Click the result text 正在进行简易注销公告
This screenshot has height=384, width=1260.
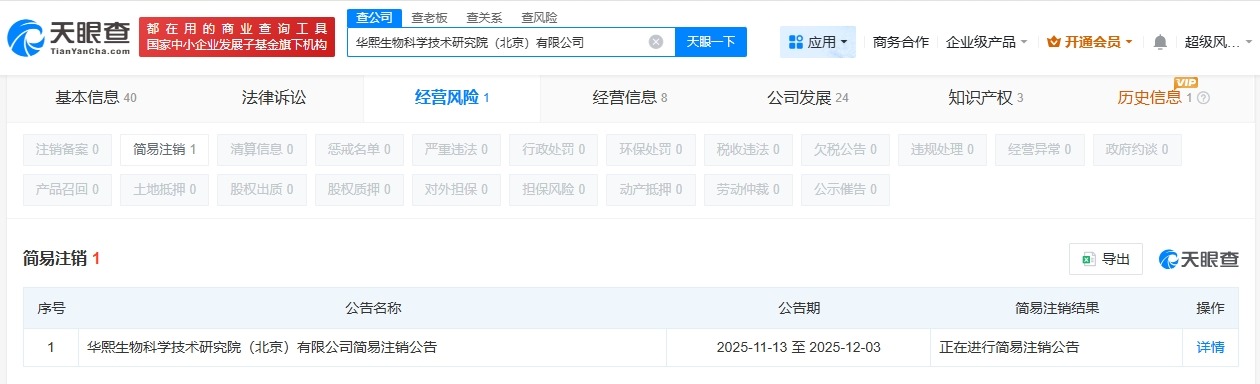[1009, 348]
